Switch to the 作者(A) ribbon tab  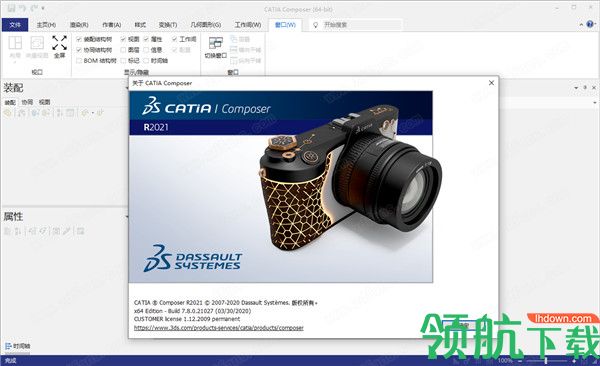[x=112, y=25]
